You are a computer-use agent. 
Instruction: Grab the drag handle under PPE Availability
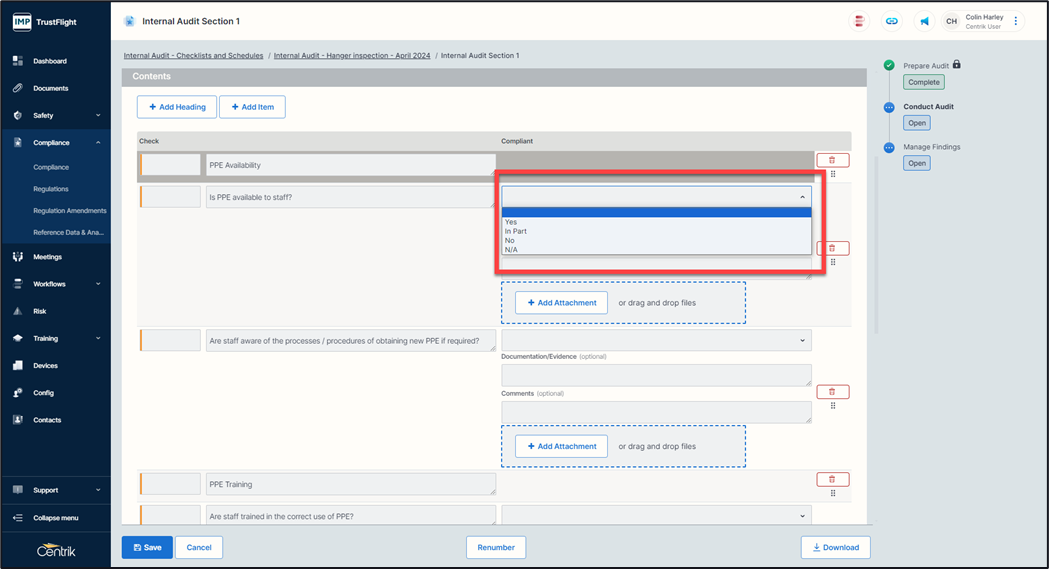pyautogui.click(x=833, y=174)
